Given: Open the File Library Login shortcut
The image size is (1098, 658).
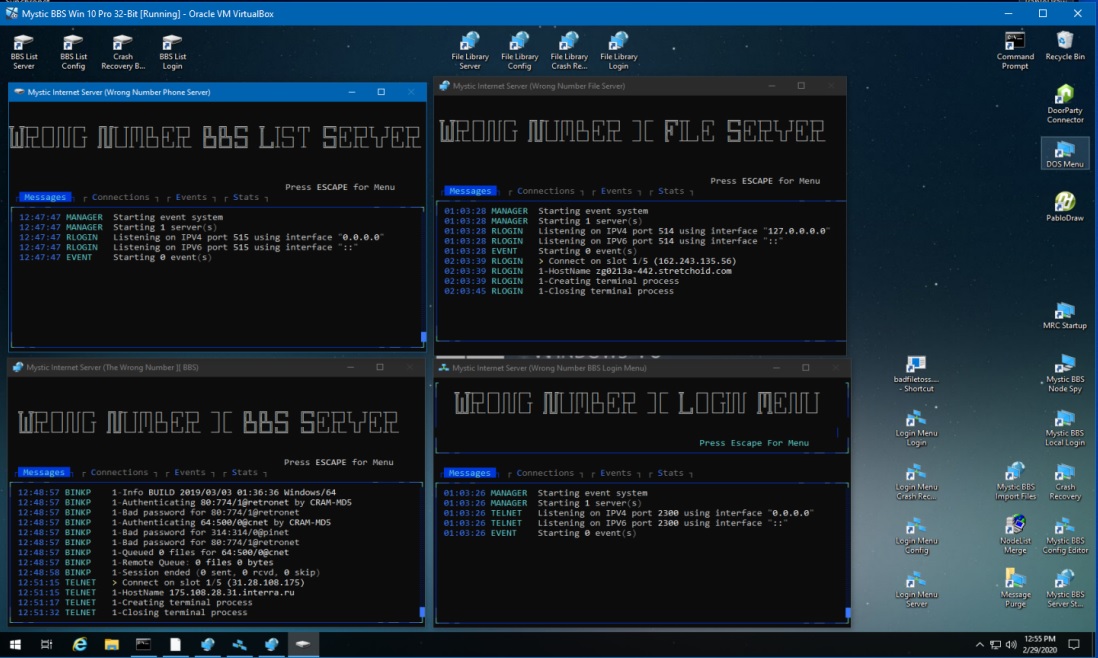Looking at the screenshot, I should point(618,51).
